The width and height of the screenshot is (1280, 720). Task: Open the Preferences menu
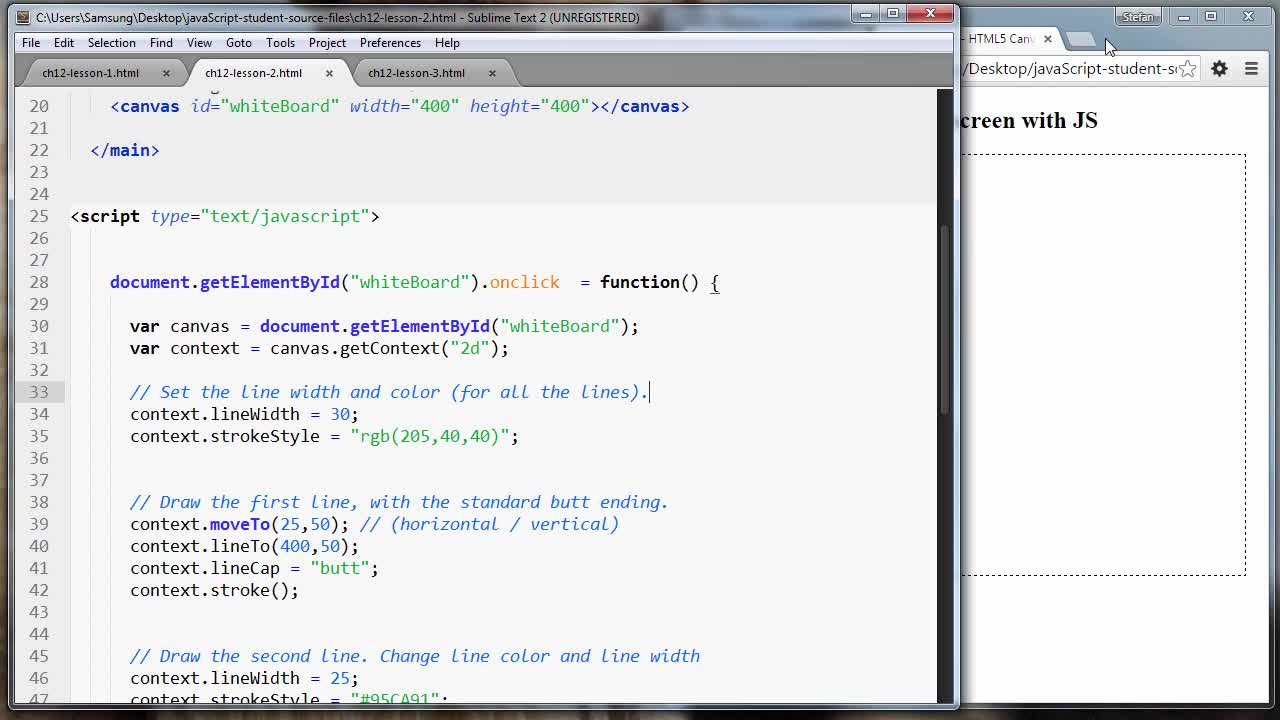pyautogui.click(x=390, y=43)
